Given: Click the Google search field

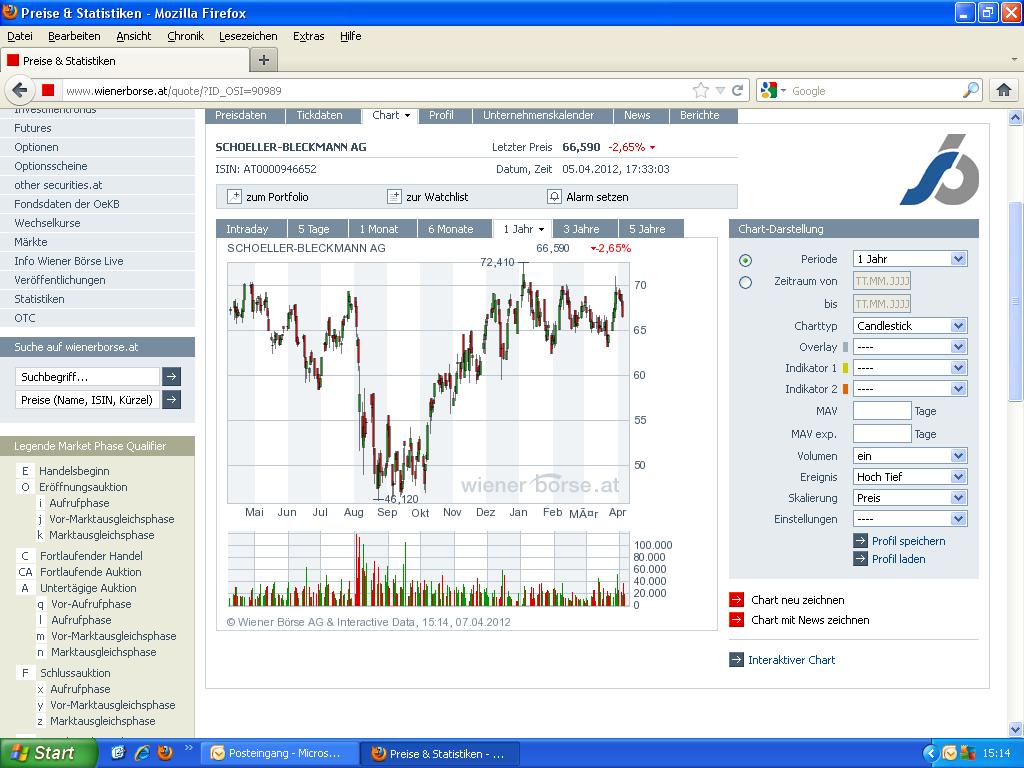Looking at the screenshot, I should click(x=875, y=91).
